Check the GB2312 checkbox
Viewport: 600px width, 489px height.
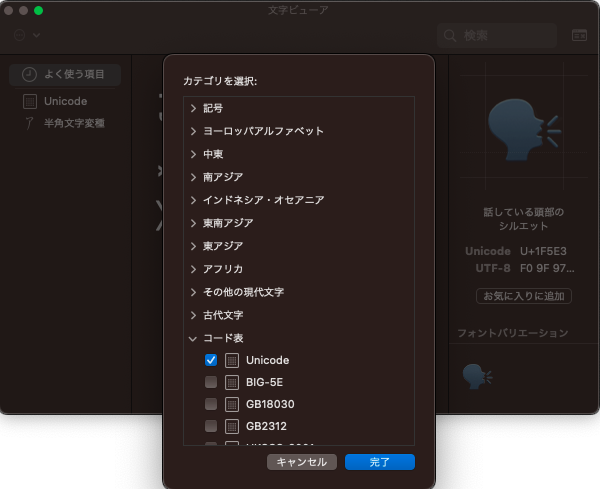(211, 426)
